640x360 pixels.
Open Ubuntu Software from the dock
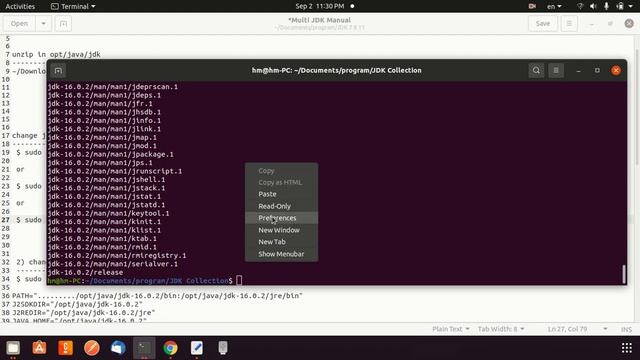39,348
